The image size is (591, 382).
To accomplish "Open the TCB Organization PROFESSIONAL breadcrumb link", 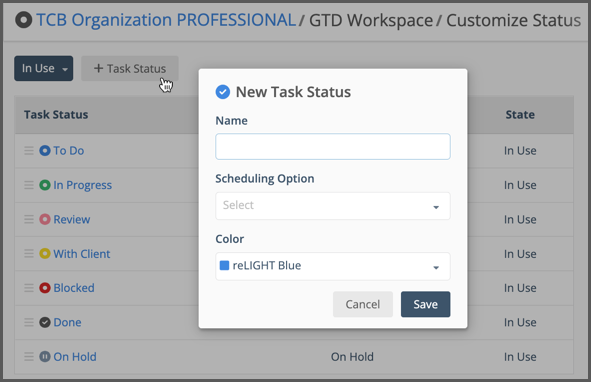I will click(166, 20).
